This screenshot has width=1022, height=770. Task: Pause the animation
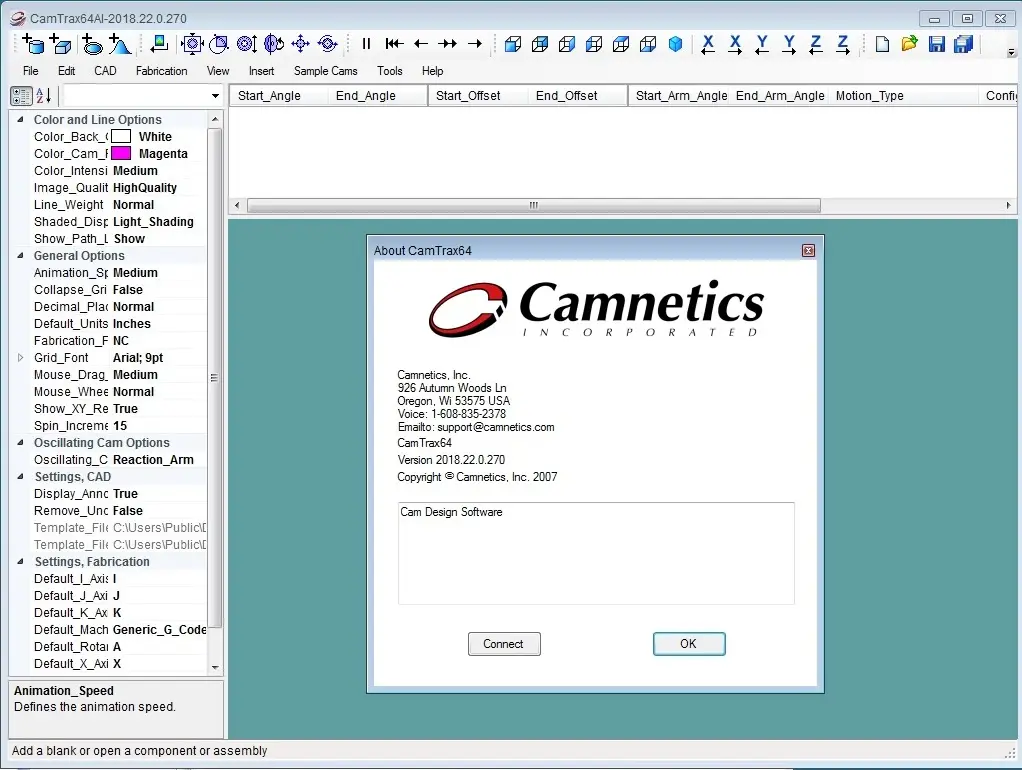(366, 44)
